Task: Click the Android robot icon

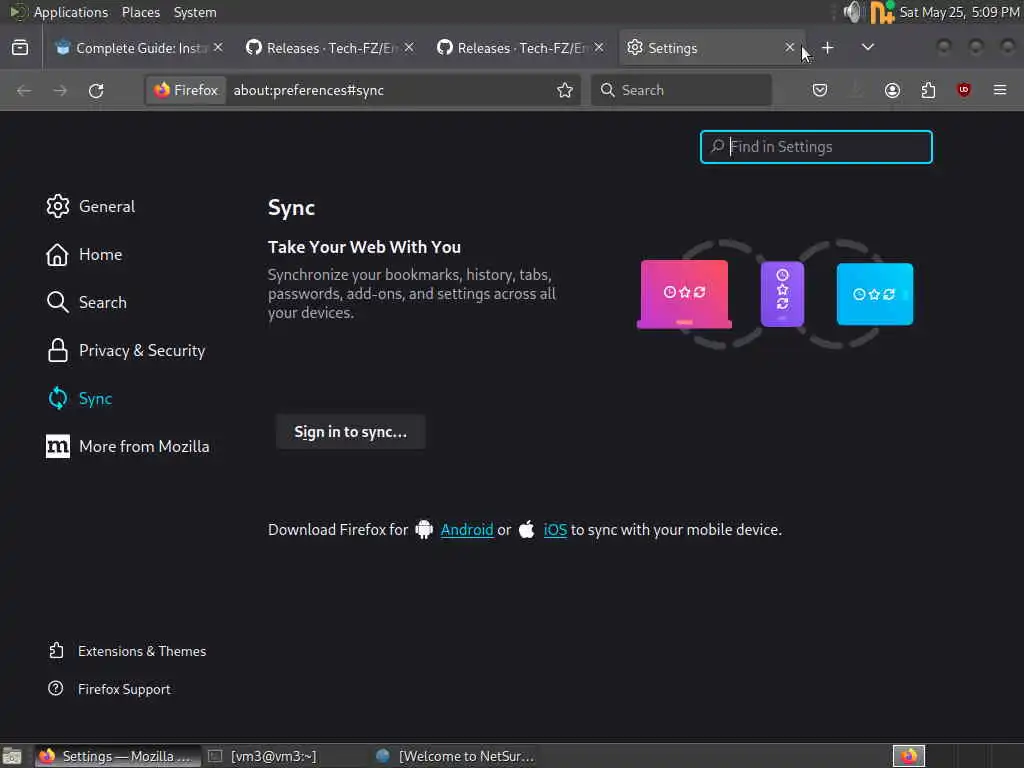Action: [424, 529]
